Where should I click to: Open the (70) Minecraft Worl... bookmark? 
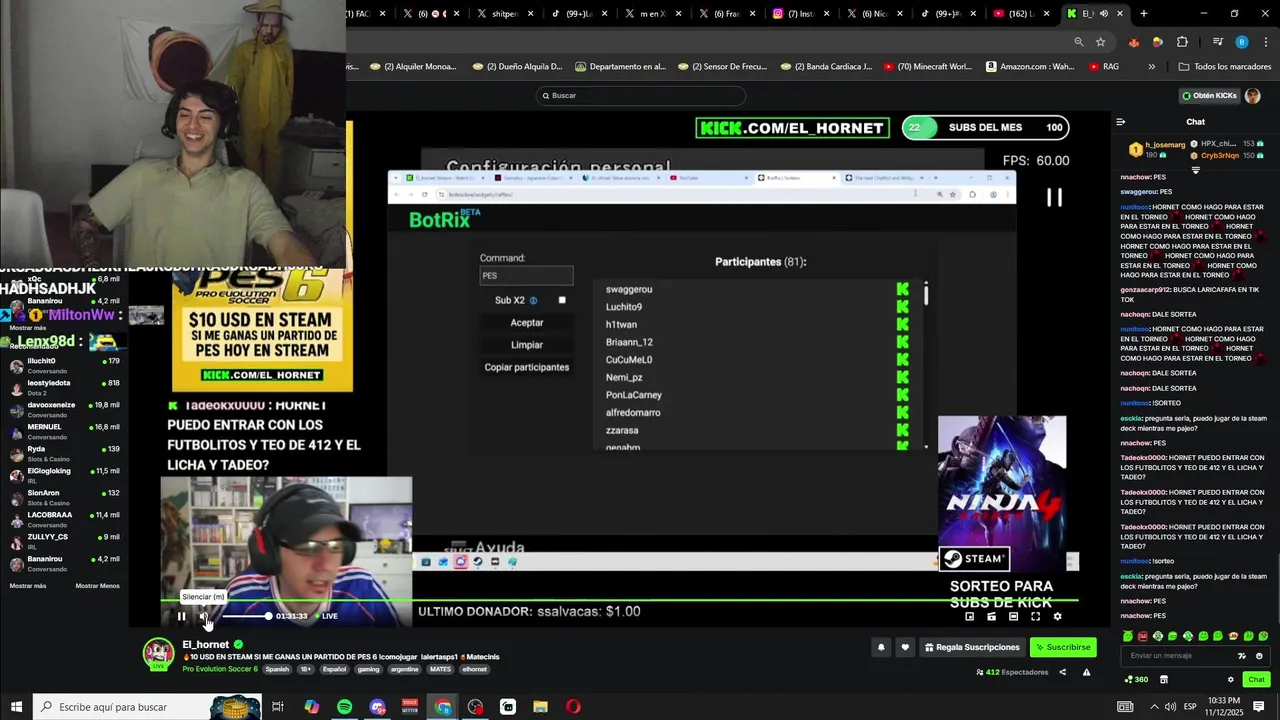(x=927, y=67)
